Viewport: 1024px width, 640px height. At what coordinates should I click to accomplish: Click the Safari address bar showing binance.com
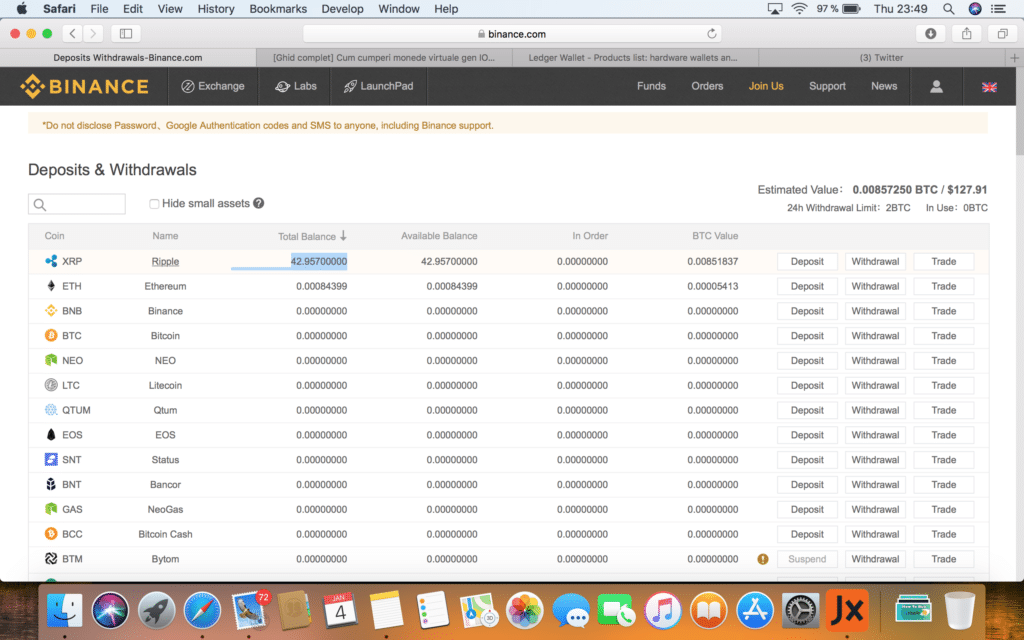point(512,34)
